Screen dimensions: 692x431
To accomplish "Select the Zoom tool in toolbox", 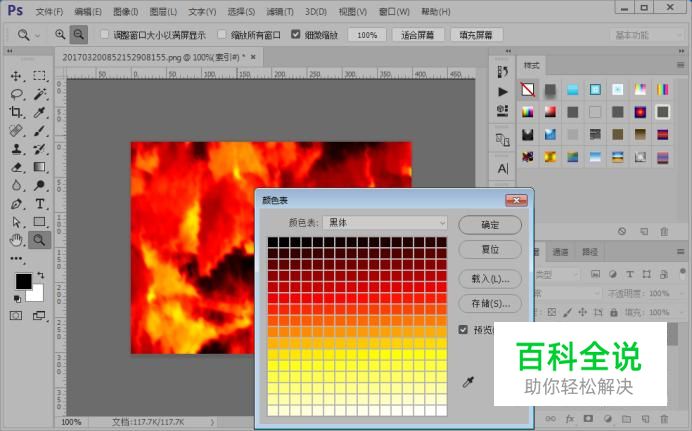I will pos(40,240).
